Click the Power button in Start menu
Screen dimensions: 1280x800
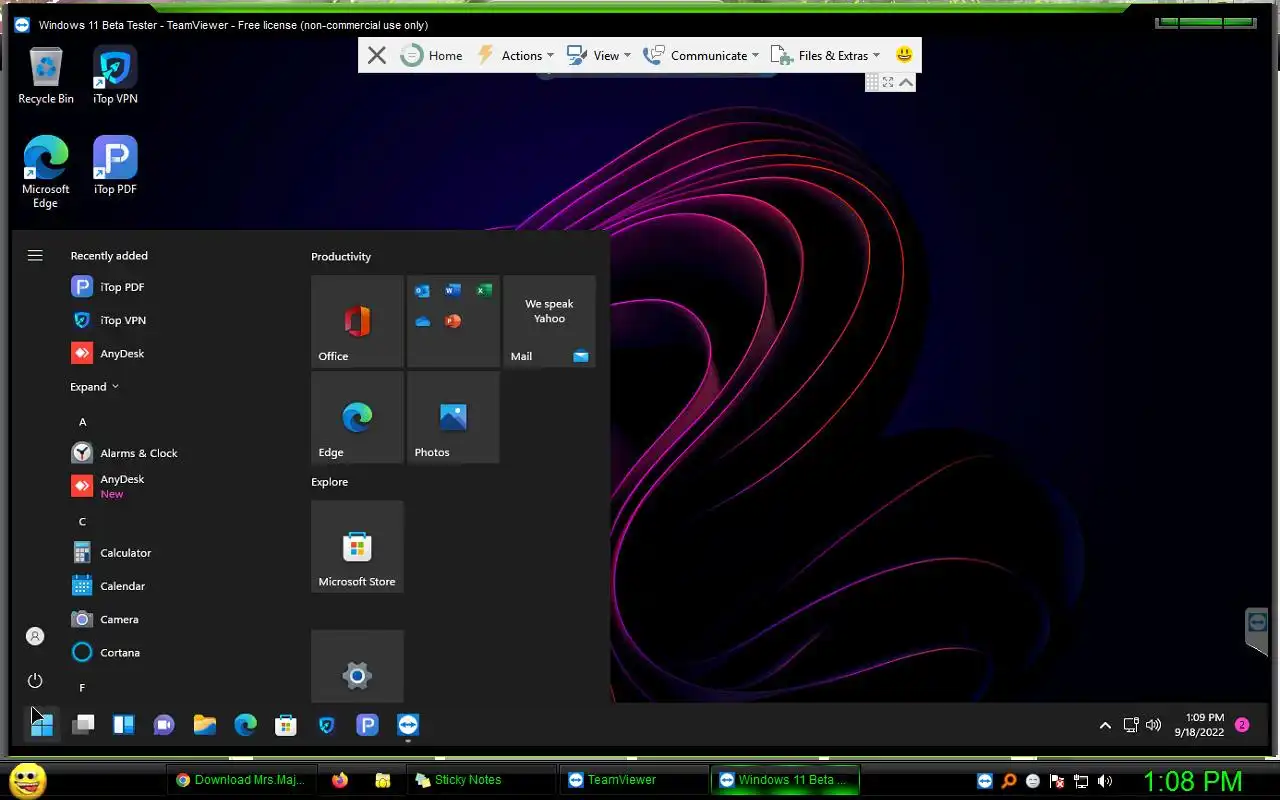35,681
